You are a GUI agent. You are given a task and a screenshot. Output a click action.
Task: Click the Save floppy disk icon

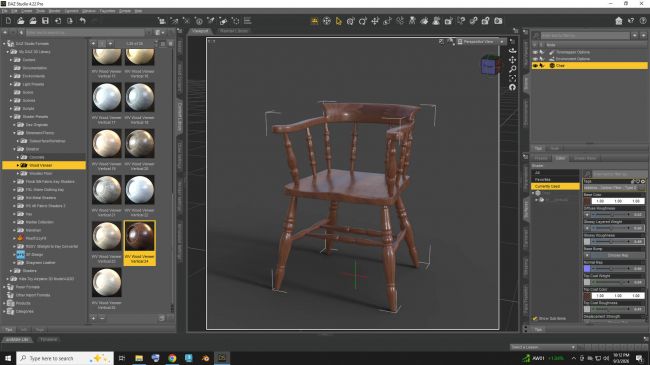click(45, 21)
